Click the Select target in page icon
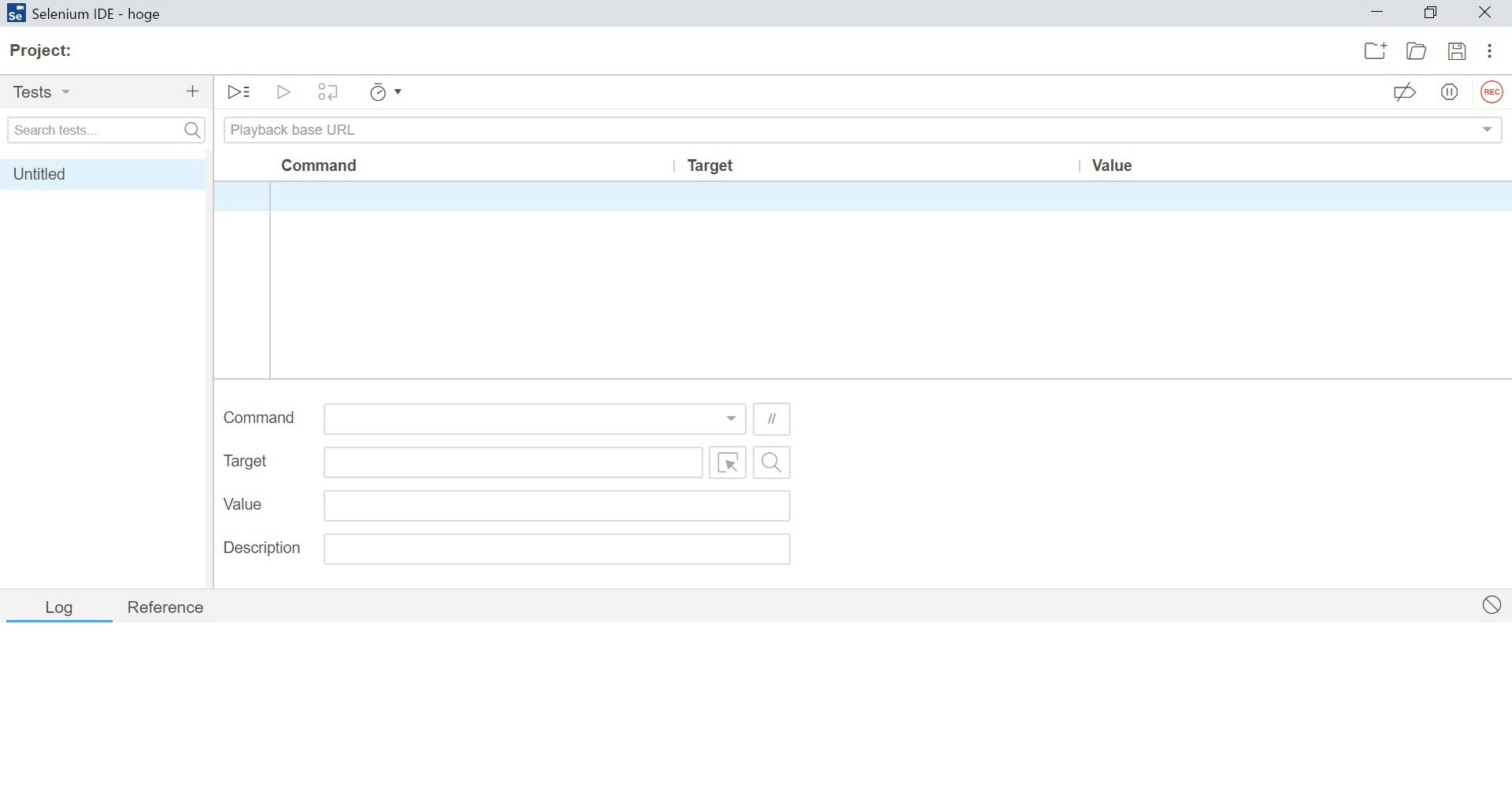Image resolution: width=1512 pixels, height=802 pixels. (x=728, y=462)
